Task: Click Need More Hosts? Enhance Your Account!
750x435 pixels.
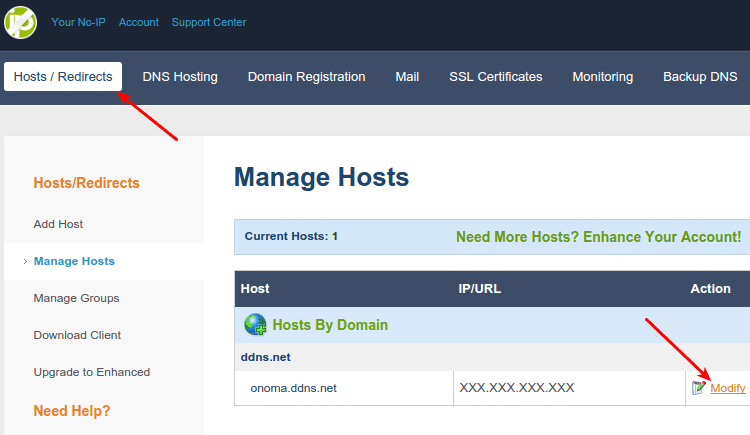Action: tap(598, 236)
